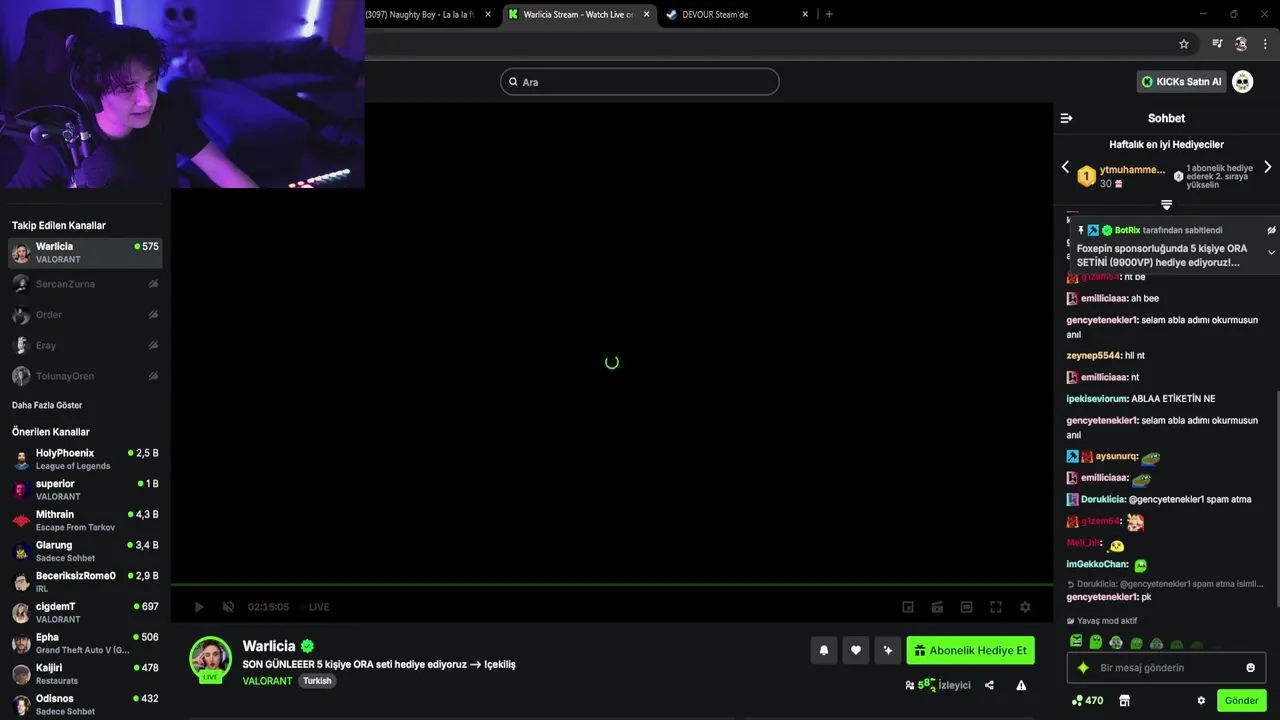Toggle theater mode in the player
Image resolution: width=1280 pixels, height=720 pixels.
[x=966, y=607]
